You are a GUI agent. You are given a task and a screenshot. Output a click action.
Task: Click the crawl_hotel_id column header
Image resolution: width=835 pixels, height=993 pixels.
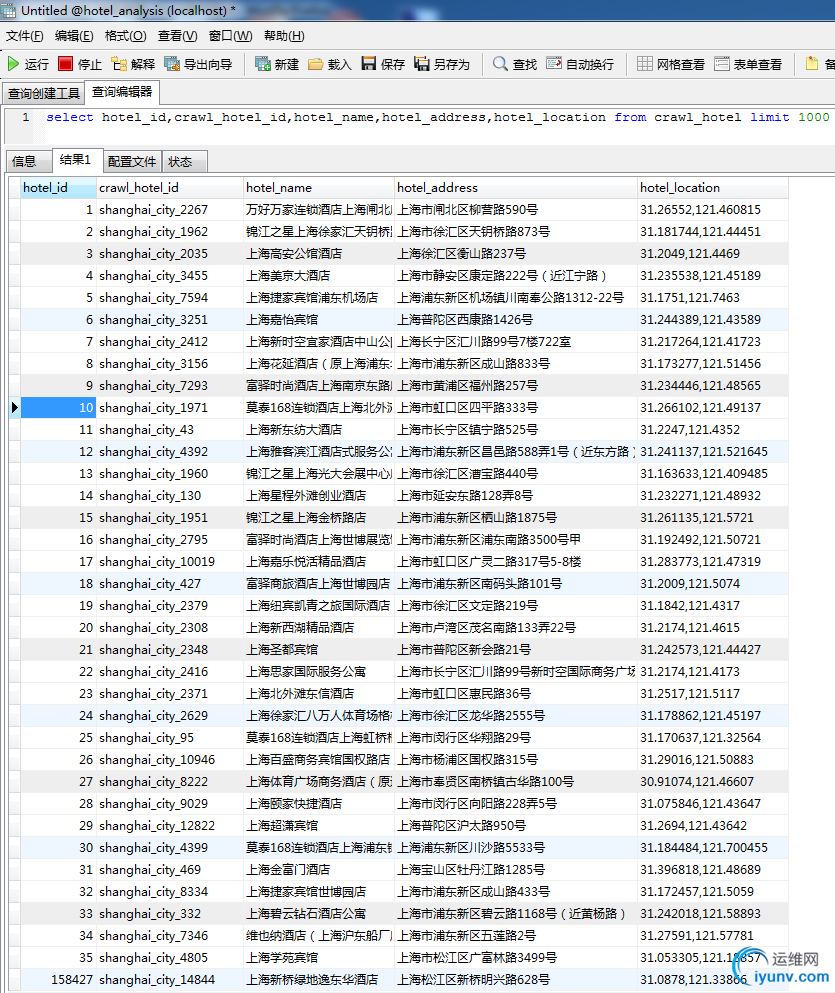coord(170,187)
